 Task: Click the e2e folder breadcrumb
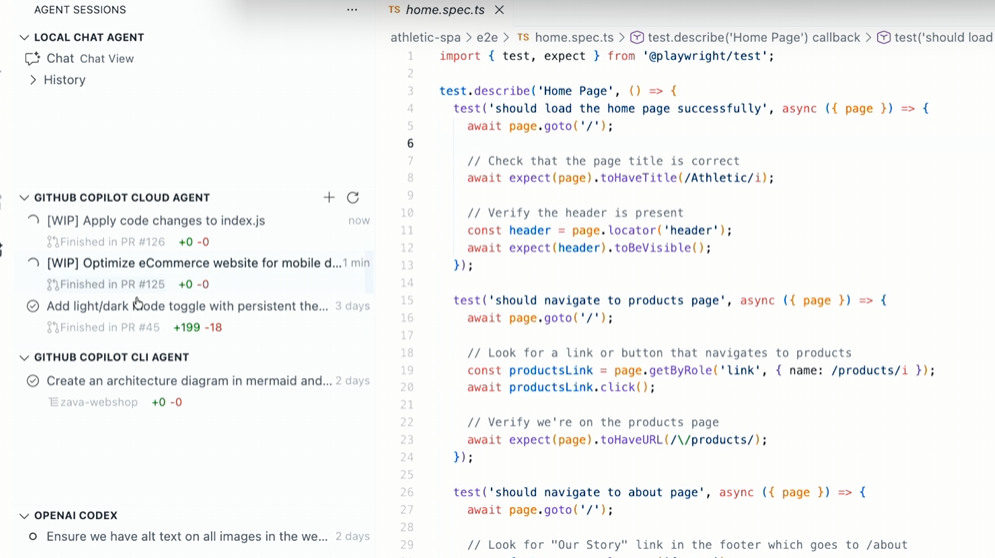coord(487,38)
